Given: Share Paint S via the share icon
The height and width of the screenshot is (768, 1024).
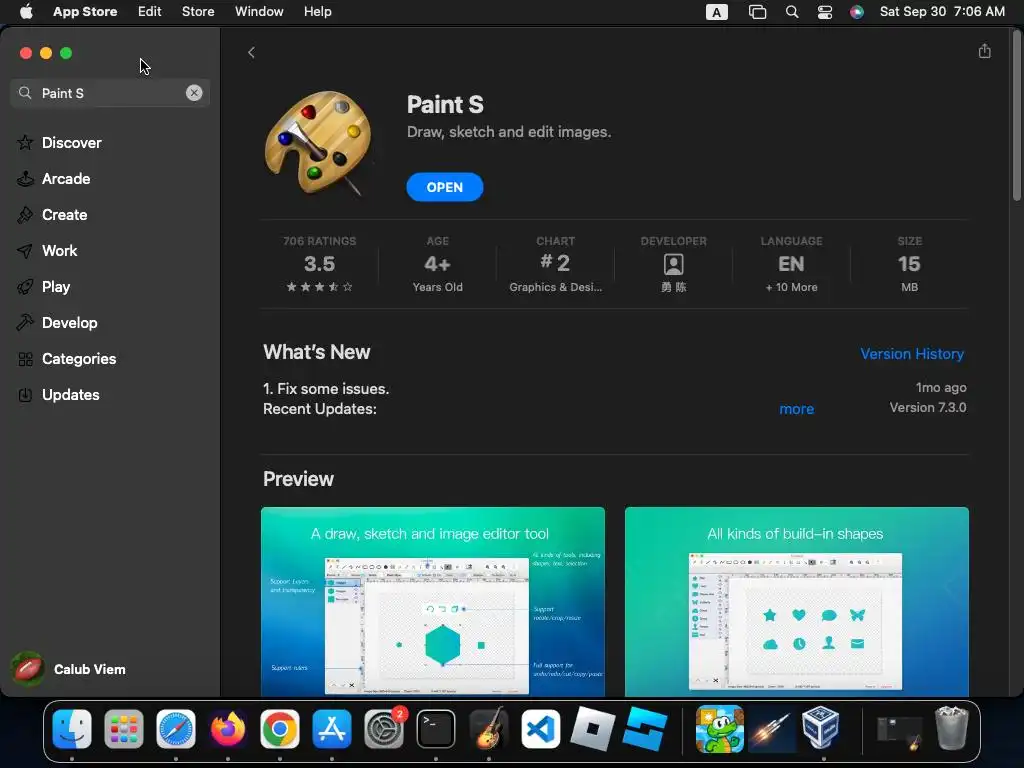Looking at the screenshot, I should point(984,51).
